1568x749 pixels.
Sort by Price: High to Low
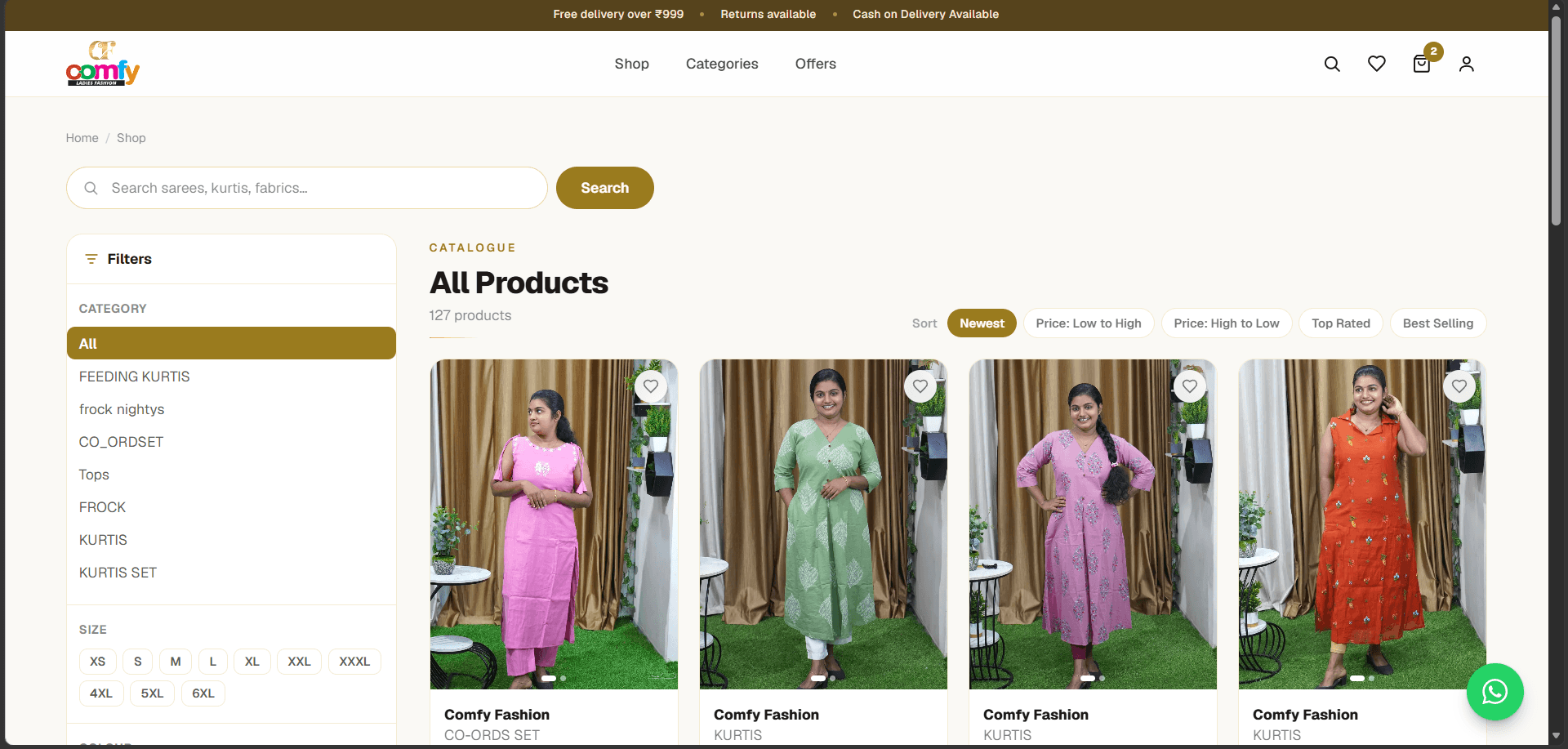pos(1227,323)
